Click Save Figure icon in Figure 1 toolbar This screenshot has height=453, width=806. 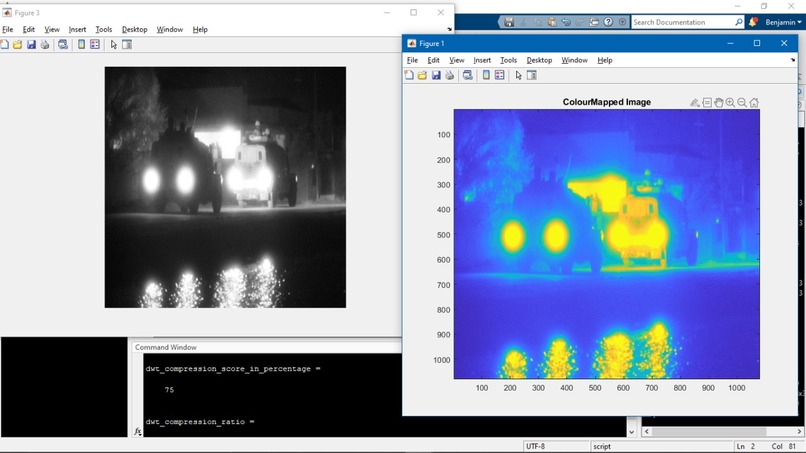click(436, 76)
